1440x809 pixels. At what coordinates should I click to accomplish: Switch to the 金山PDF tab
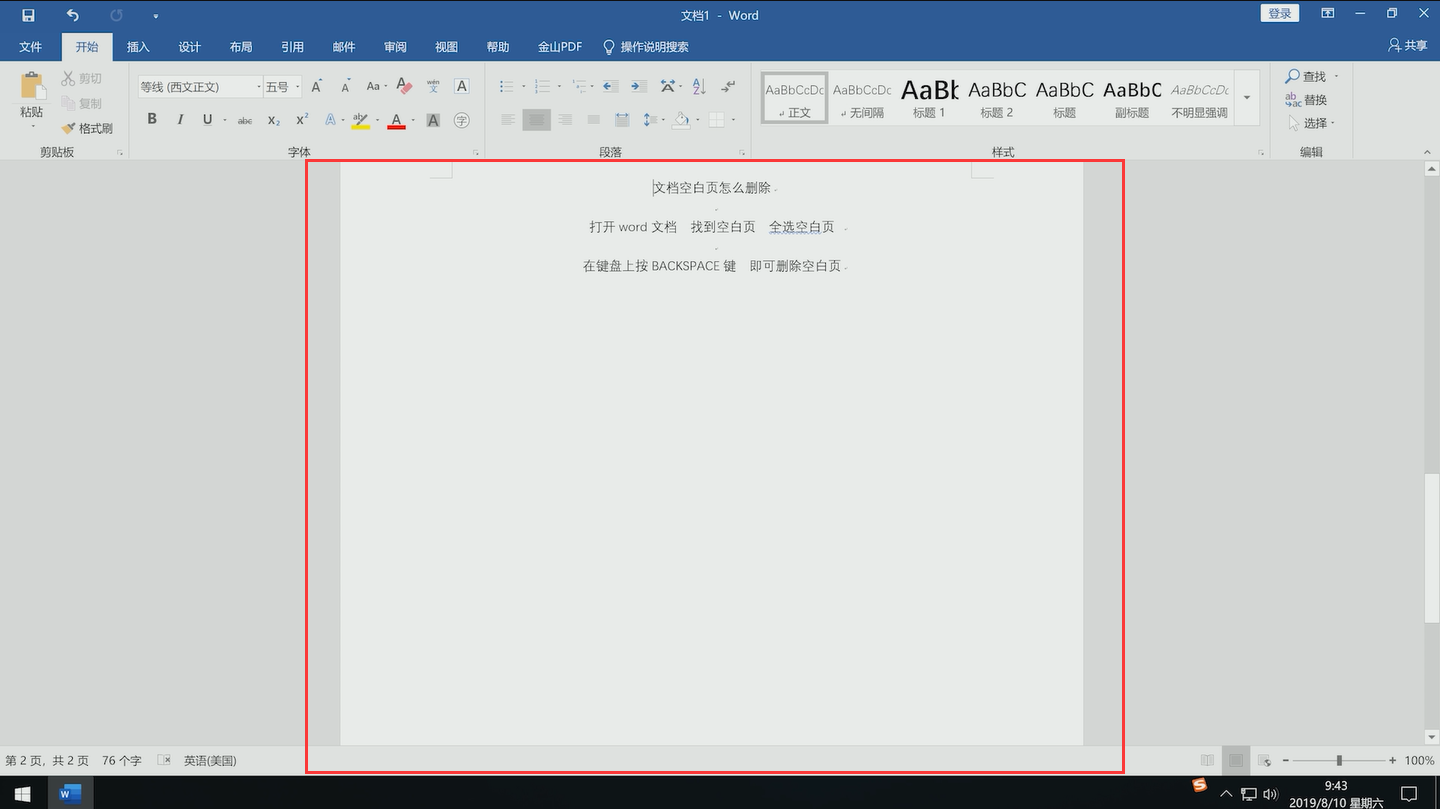coord(560,47)
